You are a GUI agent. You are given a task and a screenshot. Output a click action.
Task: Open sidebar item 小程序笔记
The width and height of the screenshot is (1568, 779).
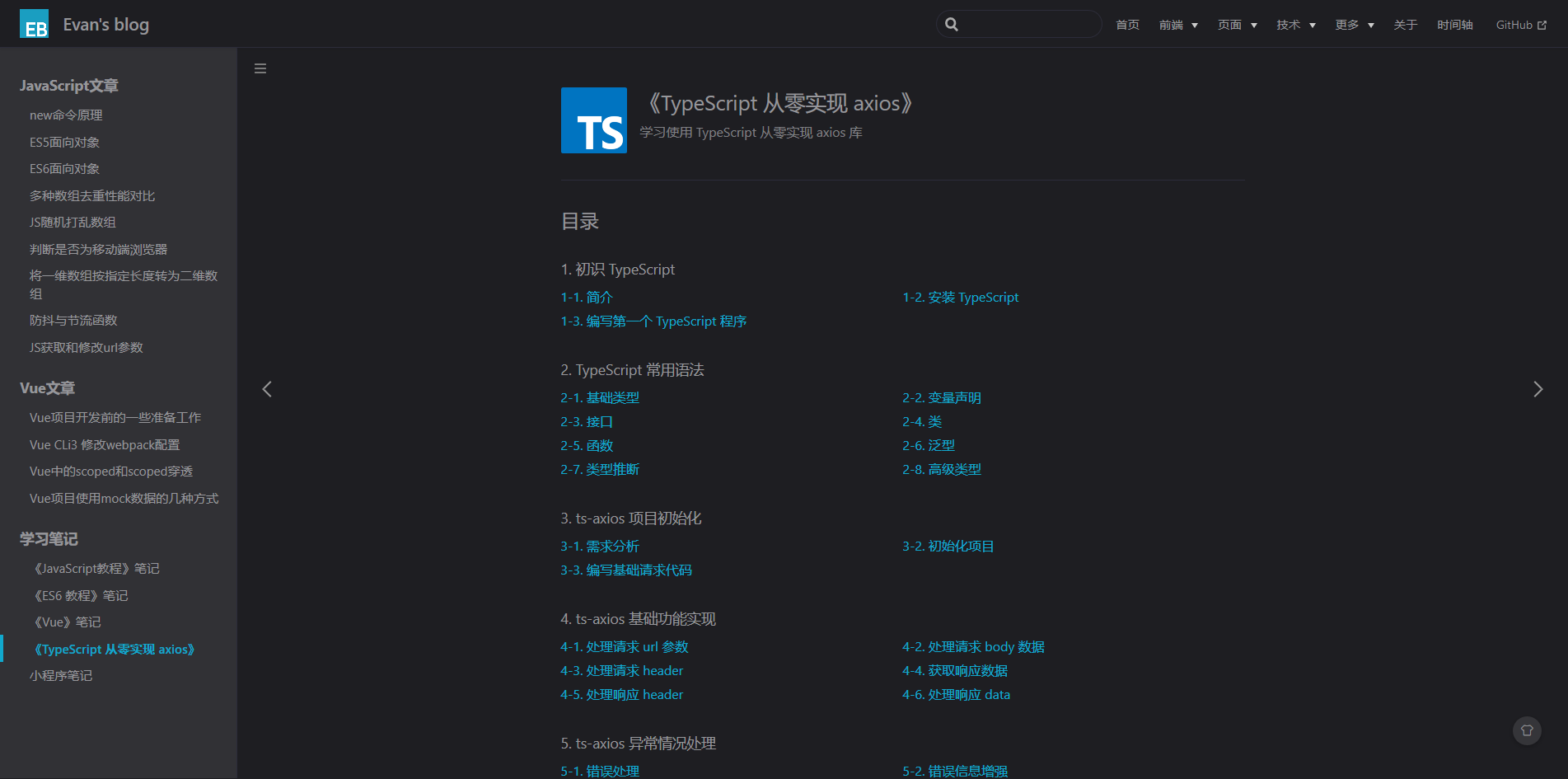click(x=61, y=676)
